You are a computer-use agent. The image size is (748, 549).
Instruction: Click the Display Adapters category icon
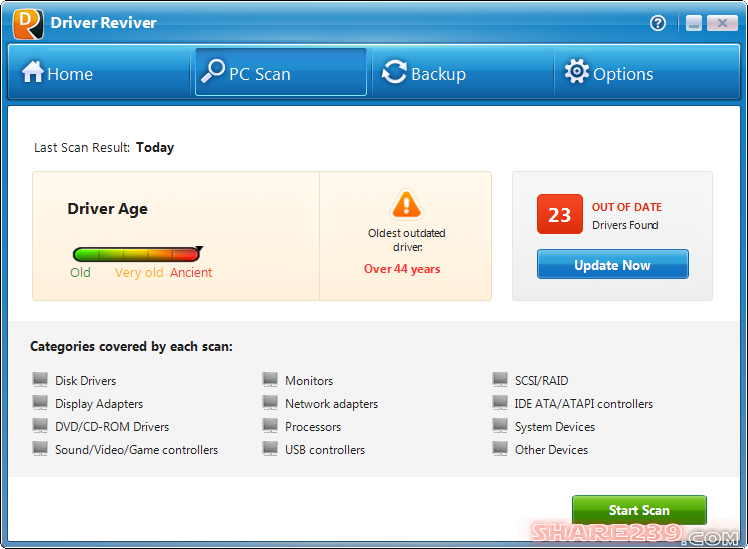(x=40, y=403)
